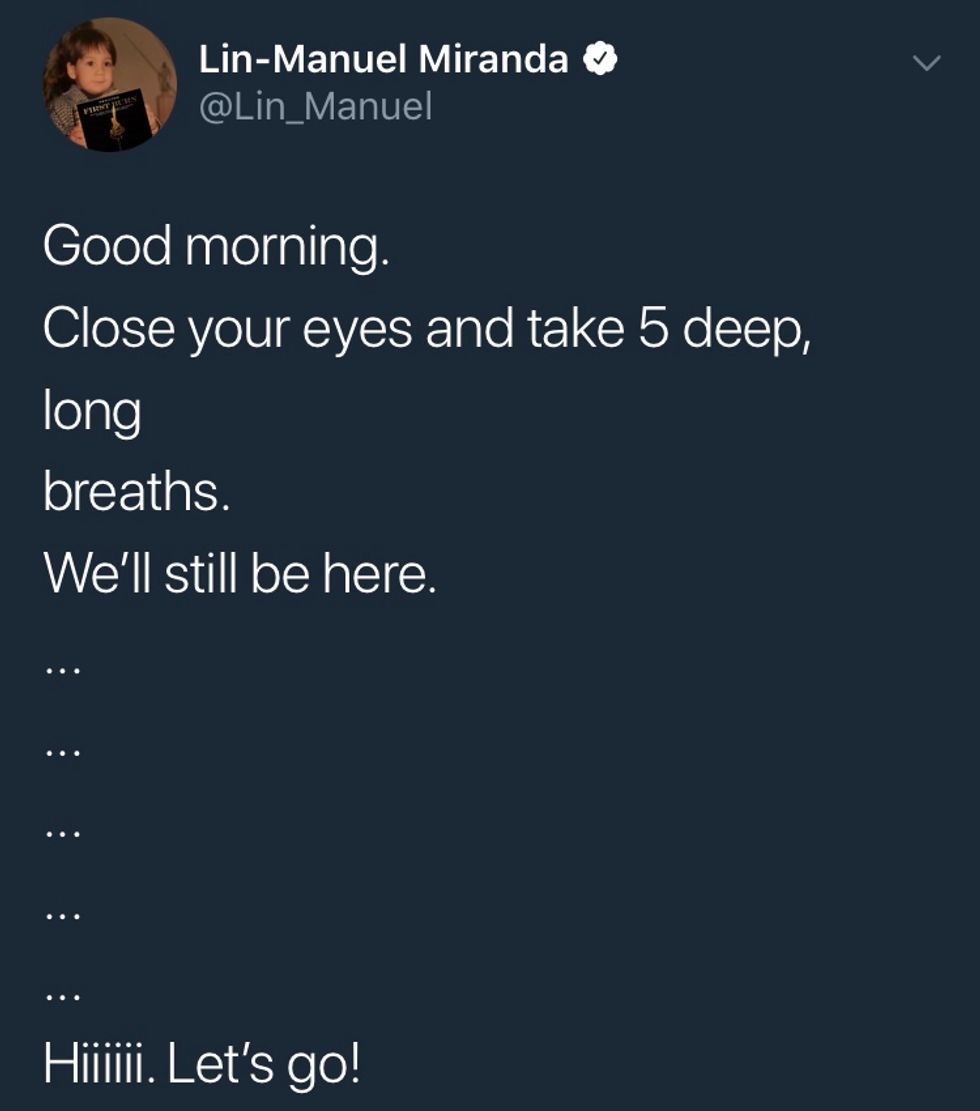The height and width of the screenshot is (1111, 980).
Task: Open the @Lin_Manuel handle link
Action: [315, 106]
